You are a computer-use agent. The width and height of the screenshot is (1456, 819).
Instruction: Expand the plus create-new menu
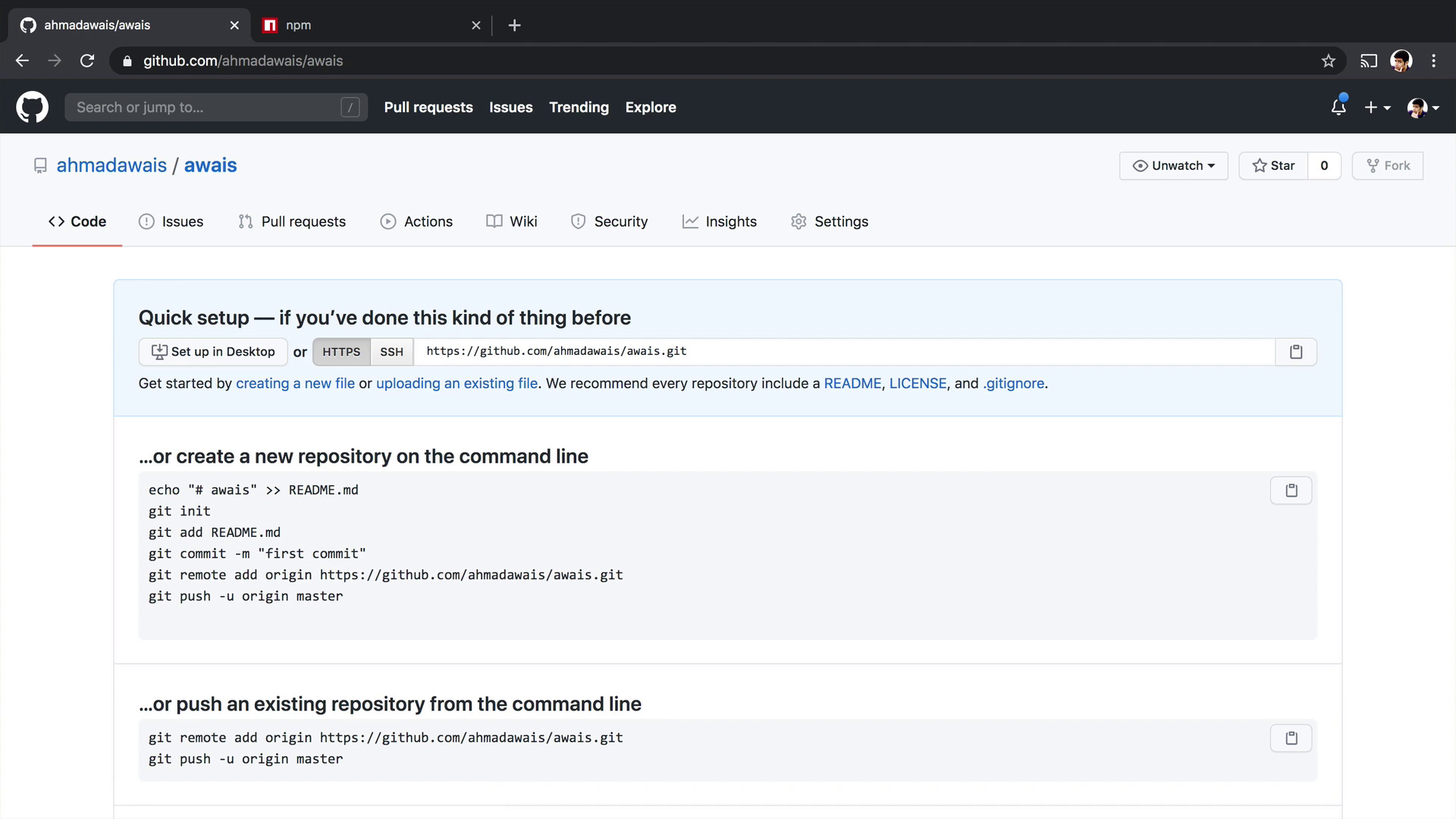pos(1377,108)
